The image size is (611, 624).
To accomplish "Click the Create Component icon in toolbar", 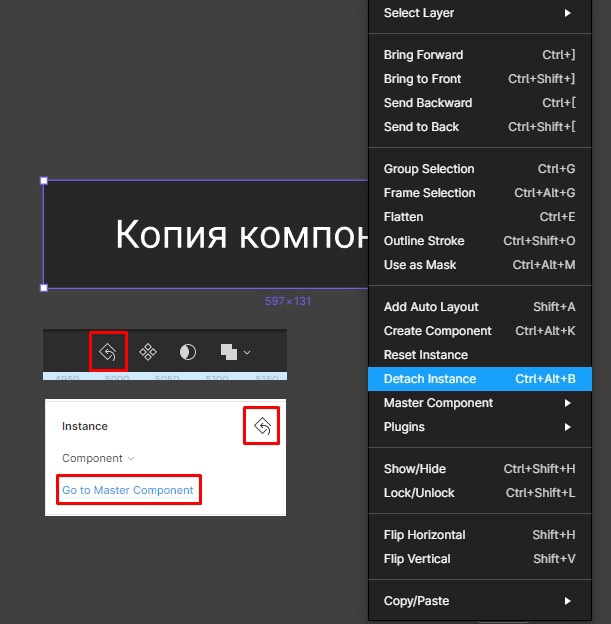I will point(148,352).
